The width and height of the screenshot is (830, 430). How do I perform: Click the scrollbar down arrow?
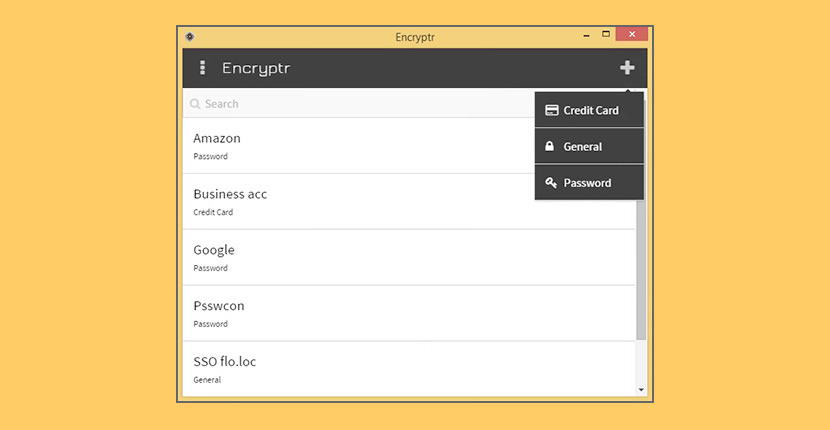[x=641, y=390]
